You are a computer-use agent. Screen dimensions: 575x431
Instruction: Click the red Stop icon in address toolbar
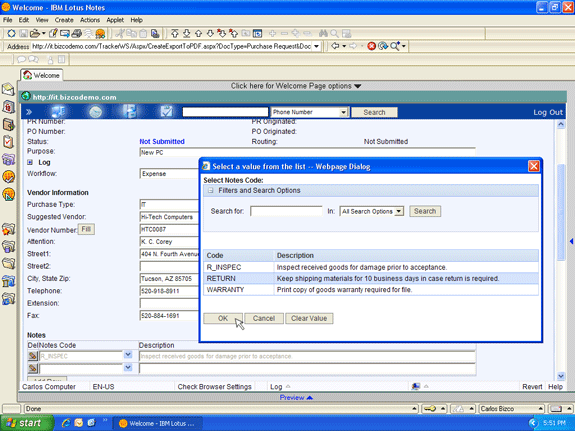(371, 46)
